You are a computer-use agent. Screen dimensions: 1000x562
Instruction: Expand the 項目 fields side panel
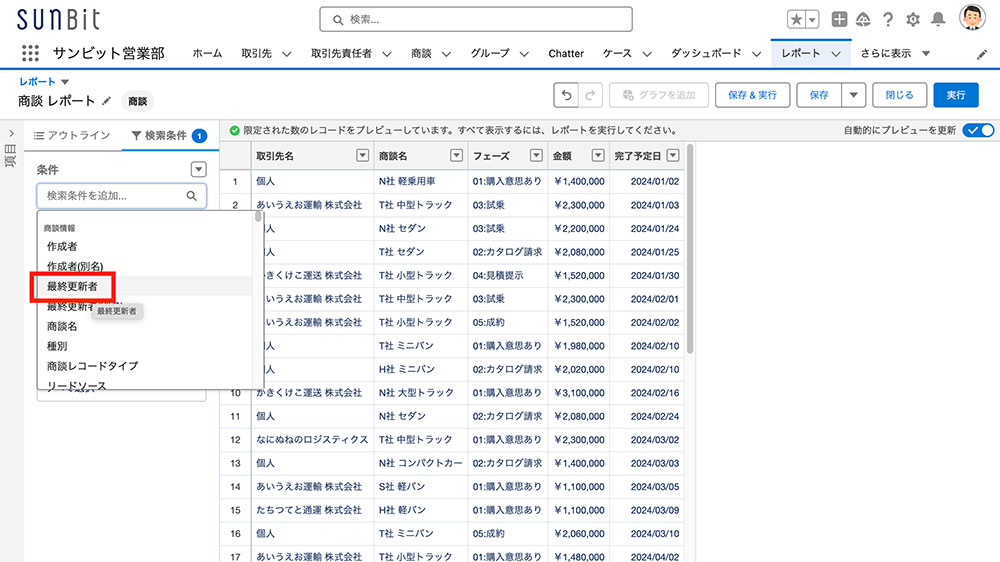click(11, 133)
